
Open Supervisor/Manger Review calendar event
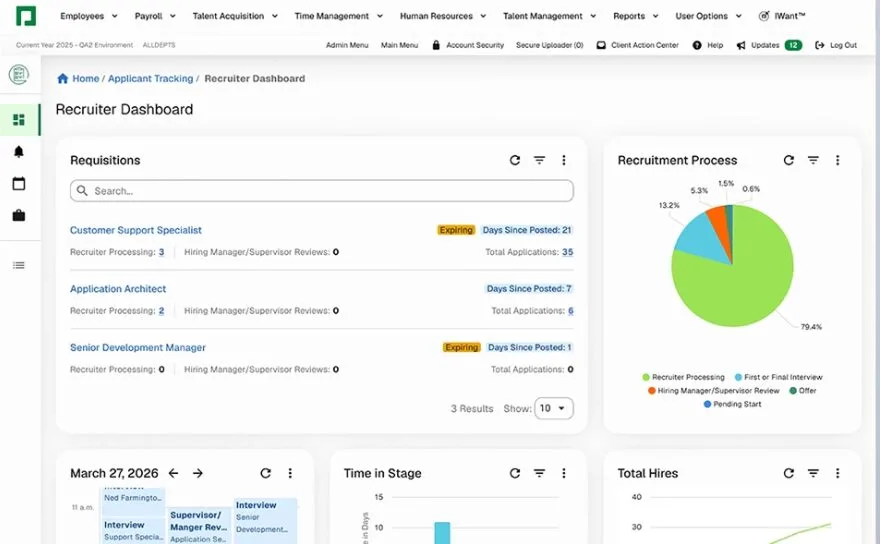(199, 526)
